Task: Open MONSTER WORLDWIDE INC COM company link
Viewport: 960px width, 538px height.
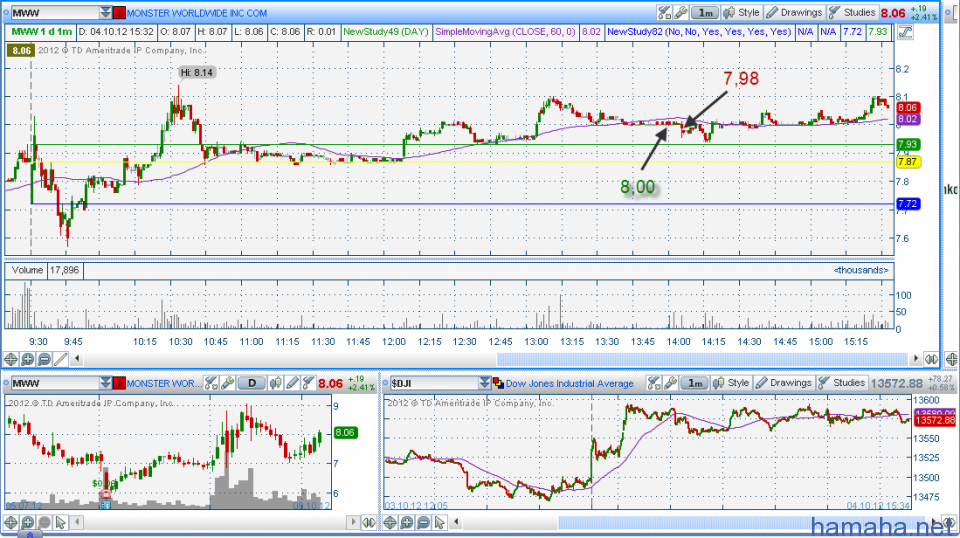Action: tap(197, 13)
